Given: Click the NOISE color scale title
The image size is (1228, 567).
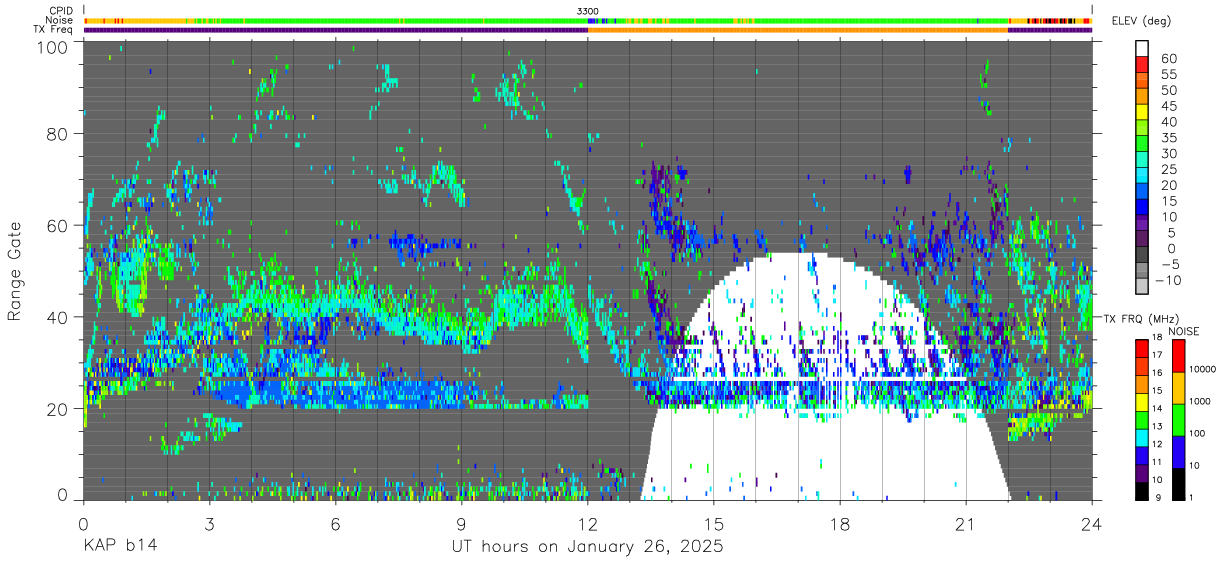Looking at the screenshot, I should 1183,331.
